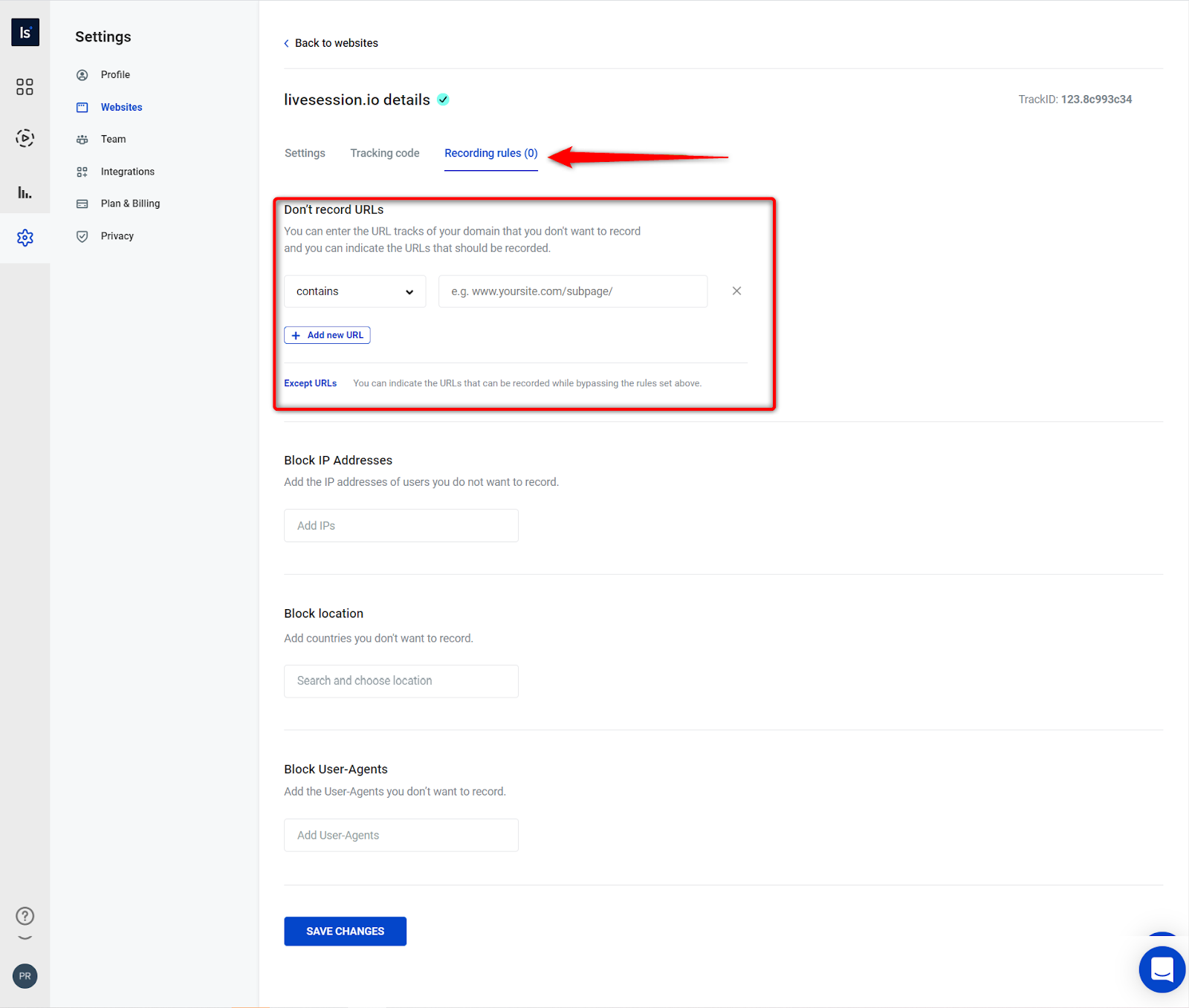1189x1008 pixels.
Task: Open the Intercom chat bubble
Action: click(x=1161, y=969)
